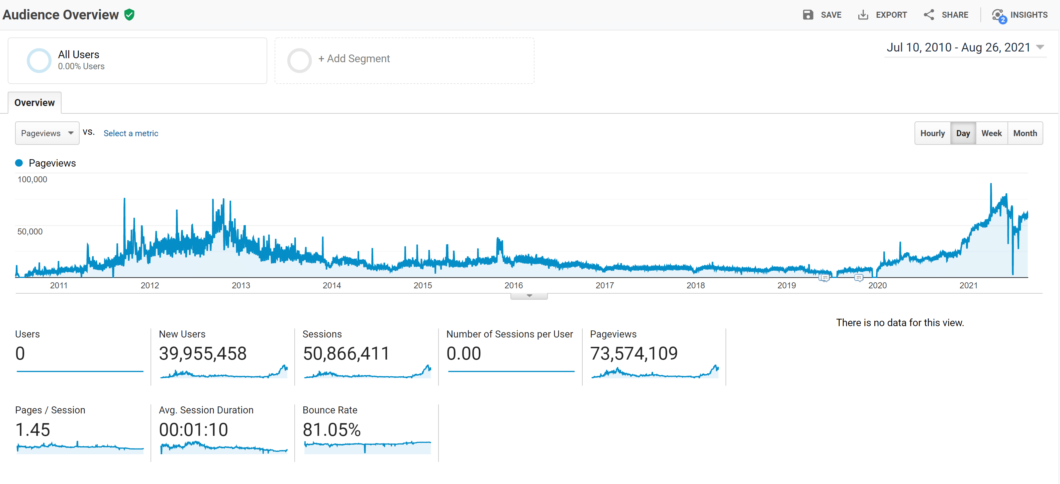Click the blue Pageviews legend dot
The image size is (1060, 484).
(x=19, y=162)
